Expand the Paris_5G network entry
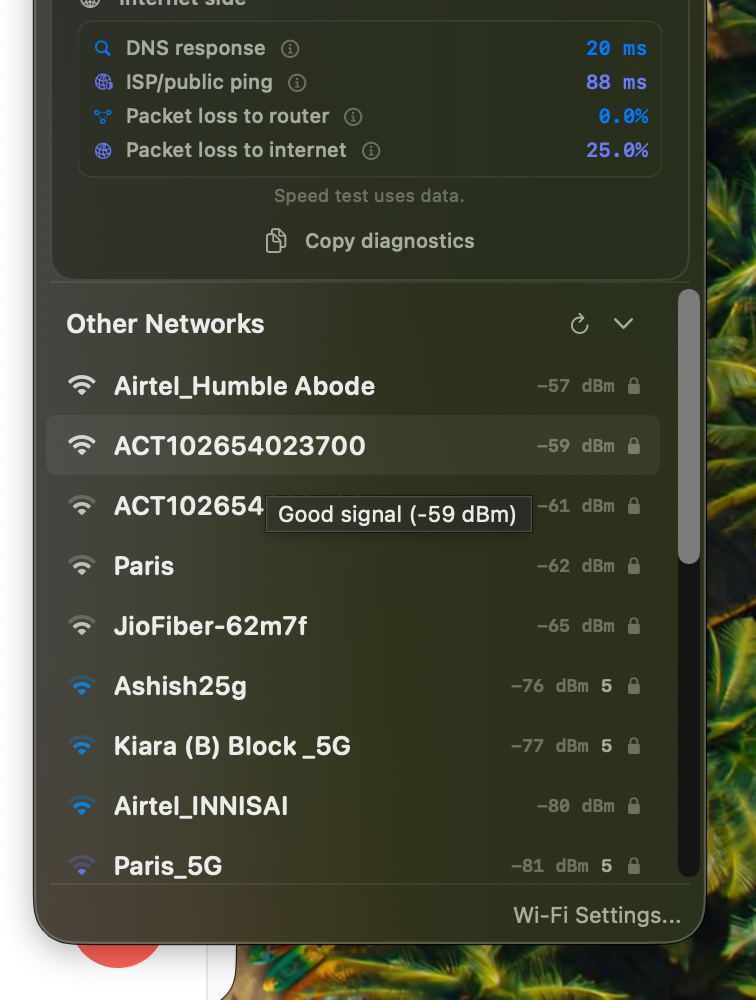 [x=166, y=866]
